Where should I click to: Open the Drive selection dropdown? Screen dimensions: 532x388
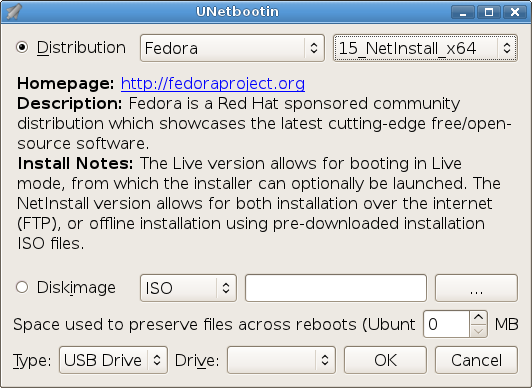point(281,360)
